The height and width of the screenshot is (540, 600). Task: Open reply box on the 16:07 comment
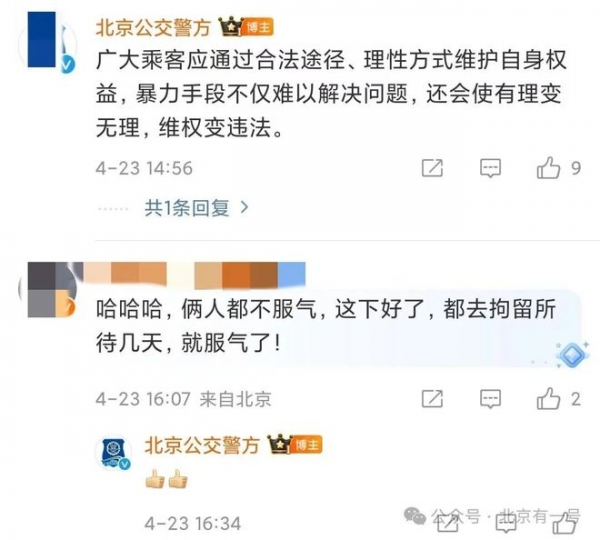pyautogui.click(x=490, y=399)
